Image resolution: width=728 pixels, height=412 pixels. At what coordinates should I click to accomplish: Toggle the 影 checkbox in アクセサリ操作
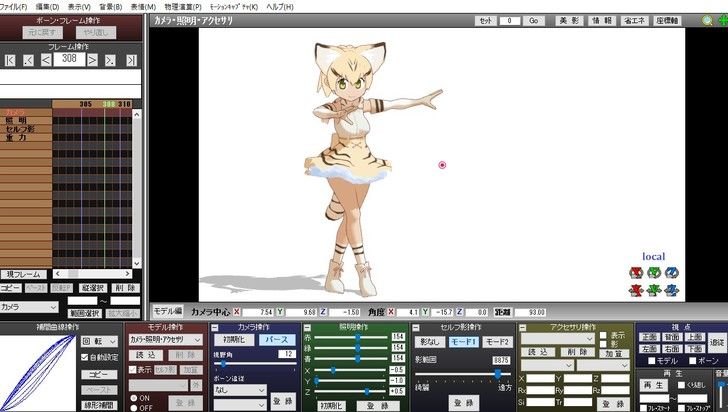[x=603, y=344]
